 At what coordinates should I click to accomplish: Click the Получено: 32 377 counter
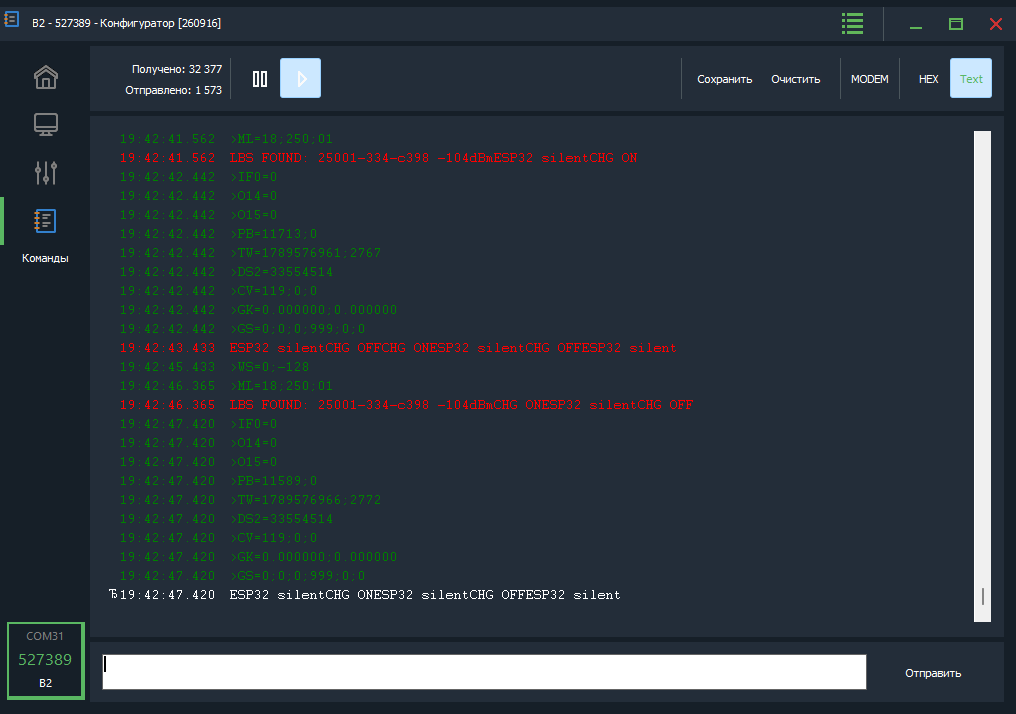click(177, 69)
